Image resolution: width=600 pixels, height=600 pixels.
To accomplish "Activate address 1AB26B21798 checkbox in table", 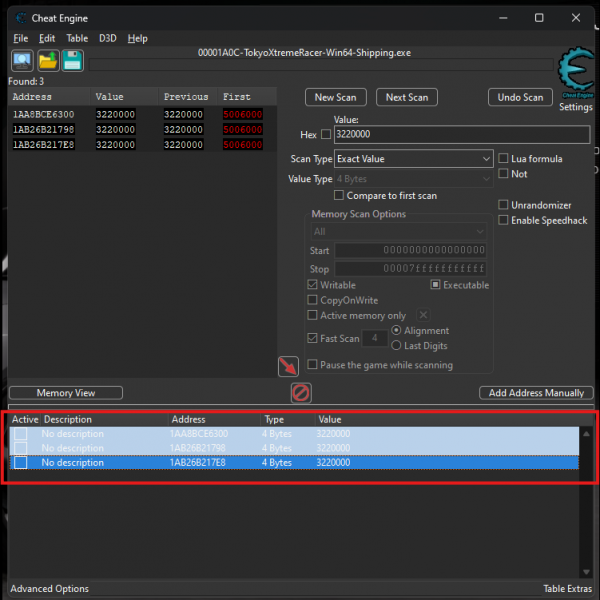I will coord(21,448).
